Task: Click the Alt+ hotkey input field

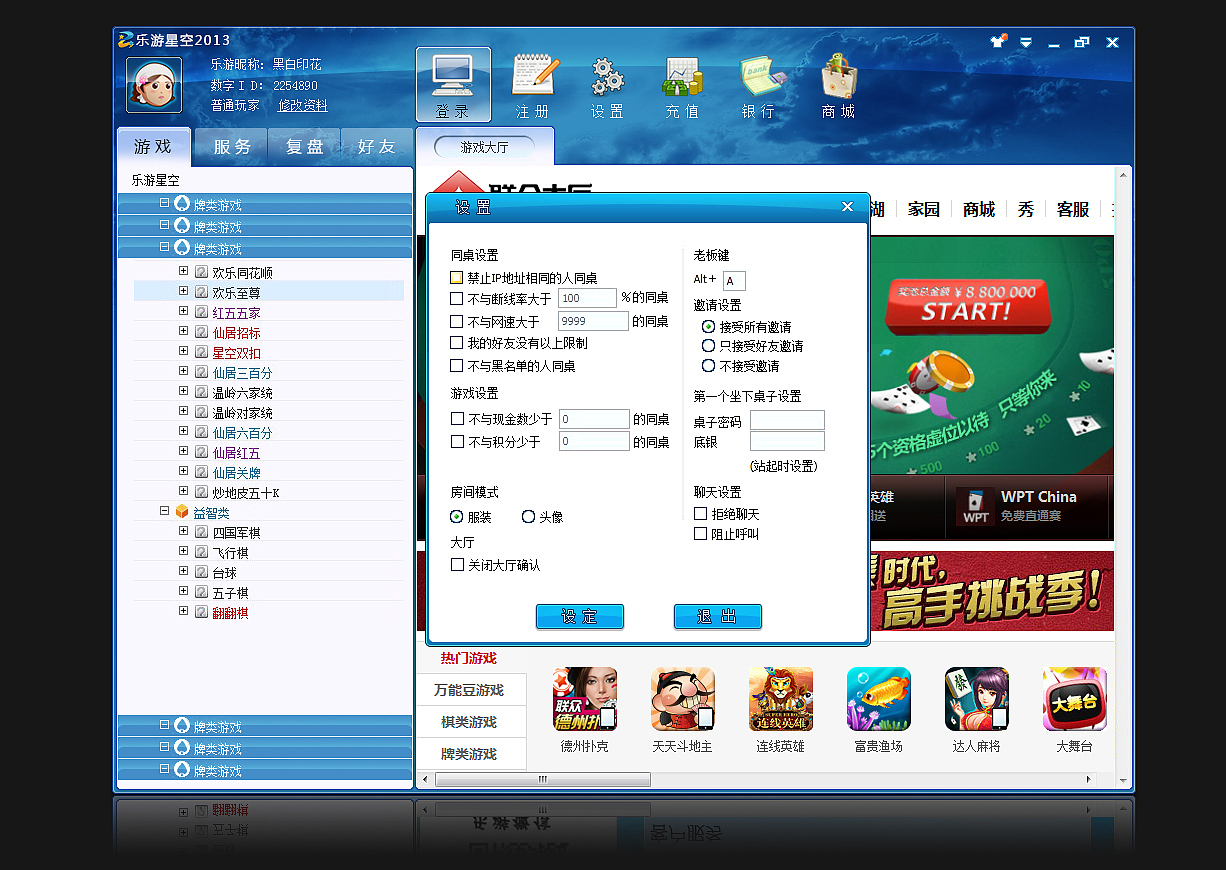Action: (x=734, y=281)
